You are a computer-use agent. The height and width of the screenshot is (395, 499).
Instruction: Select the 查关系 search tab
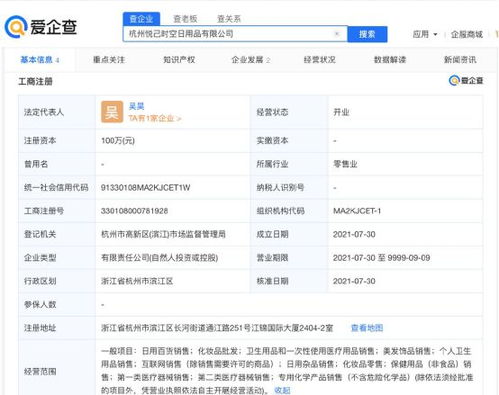[229, 19]
